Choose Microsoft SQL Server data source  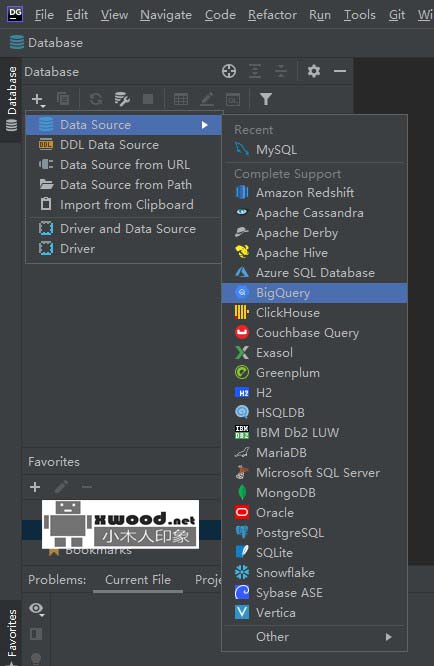point(314,472)
